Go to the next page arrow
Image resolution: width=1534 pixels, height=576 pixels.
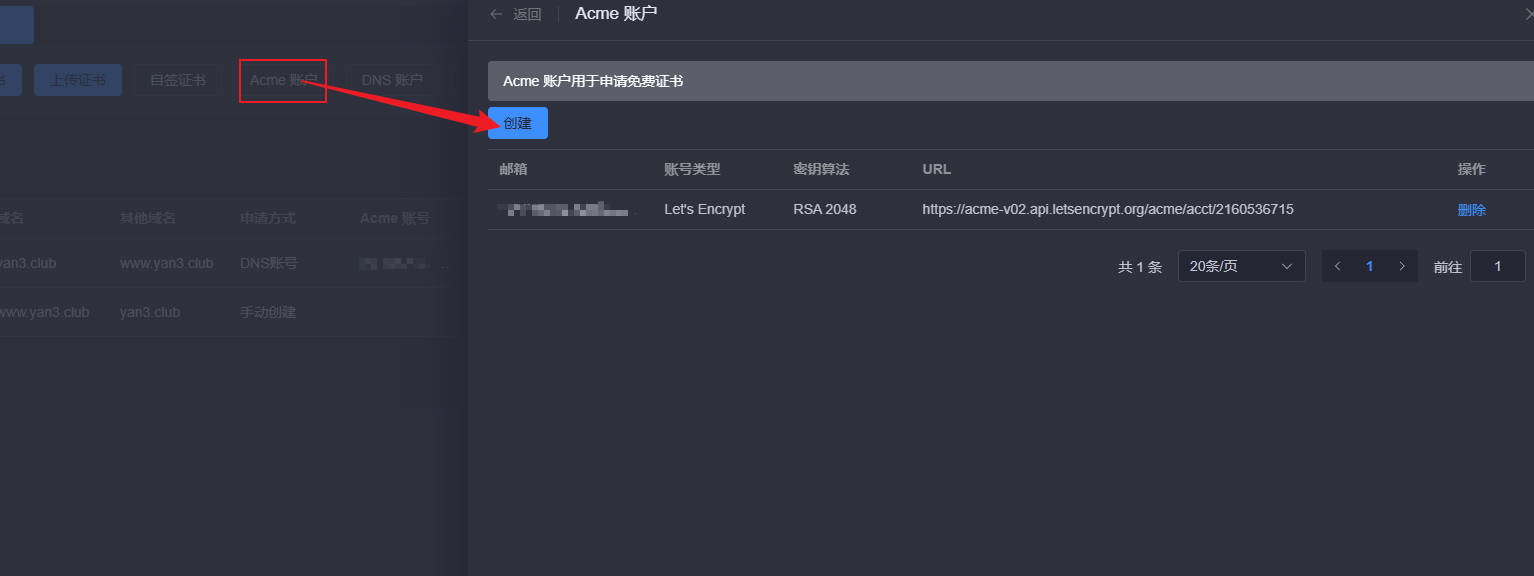(1402, 266)
